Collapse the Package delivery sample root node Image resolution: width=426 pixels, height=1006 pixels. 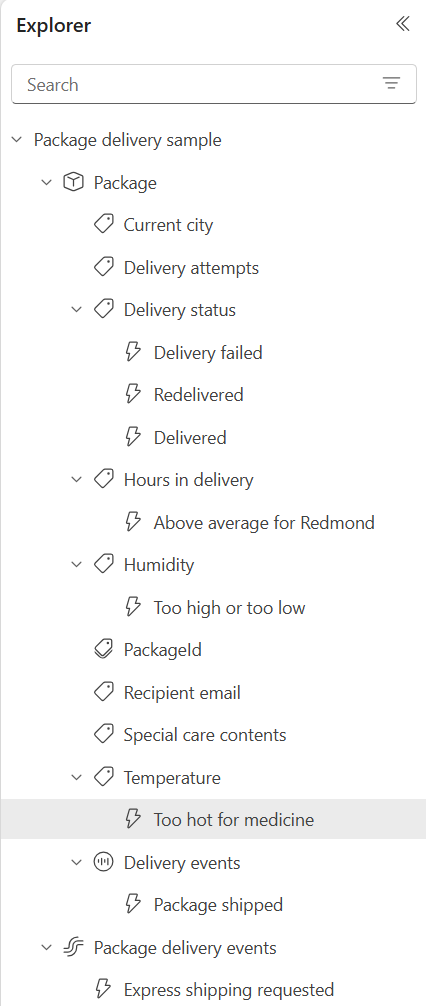pyautogui.click(x=17, y=140)
